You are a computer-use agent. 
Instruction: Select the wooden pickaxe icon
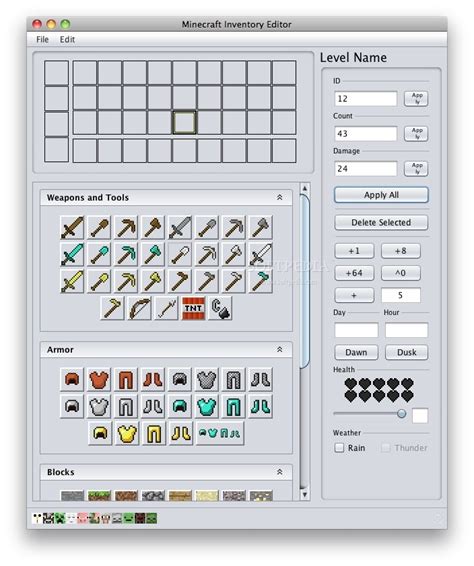[x=126, y=227]
